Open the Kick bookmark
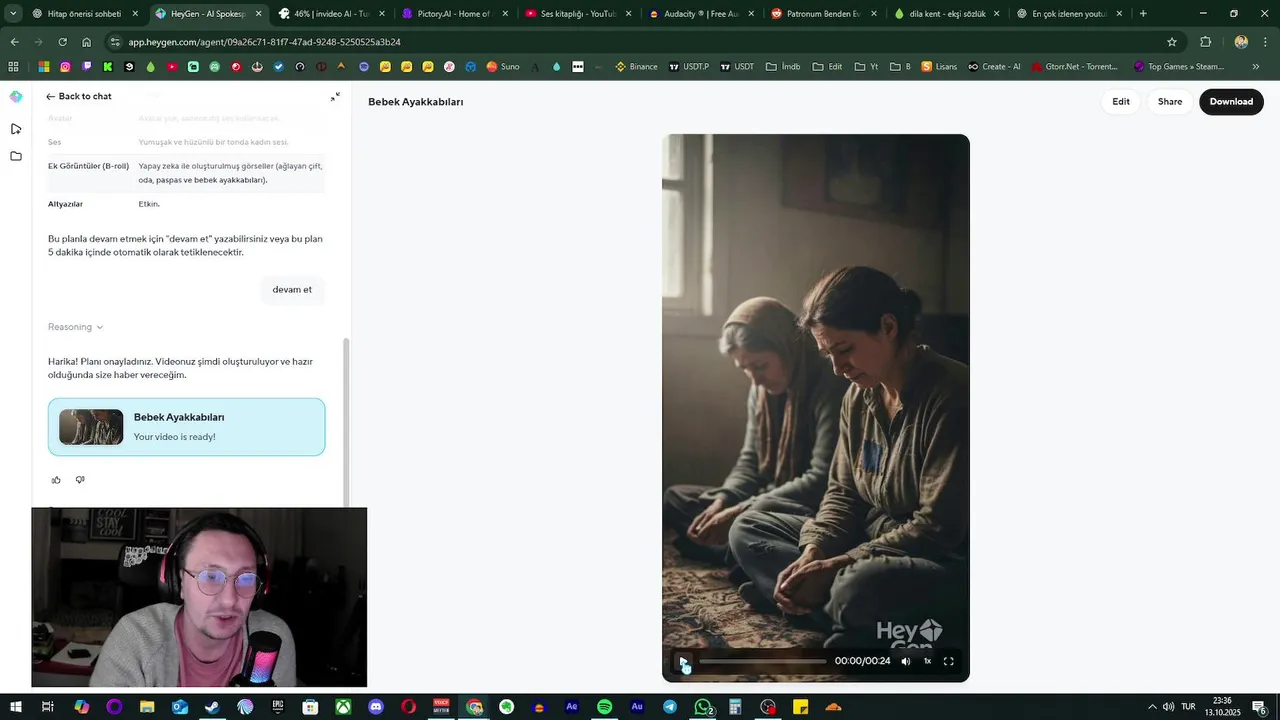The height and width of the screenshot is (720, 1280). 108,67
